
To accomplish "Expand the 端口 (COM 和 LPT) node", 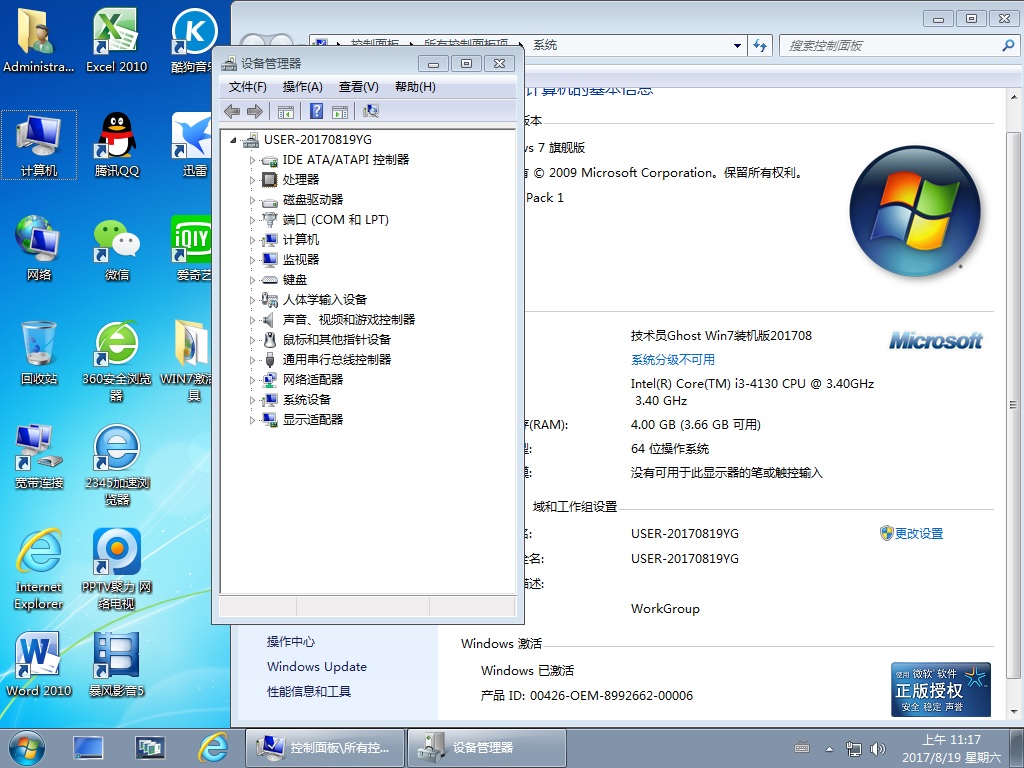I will pos(252,220).
